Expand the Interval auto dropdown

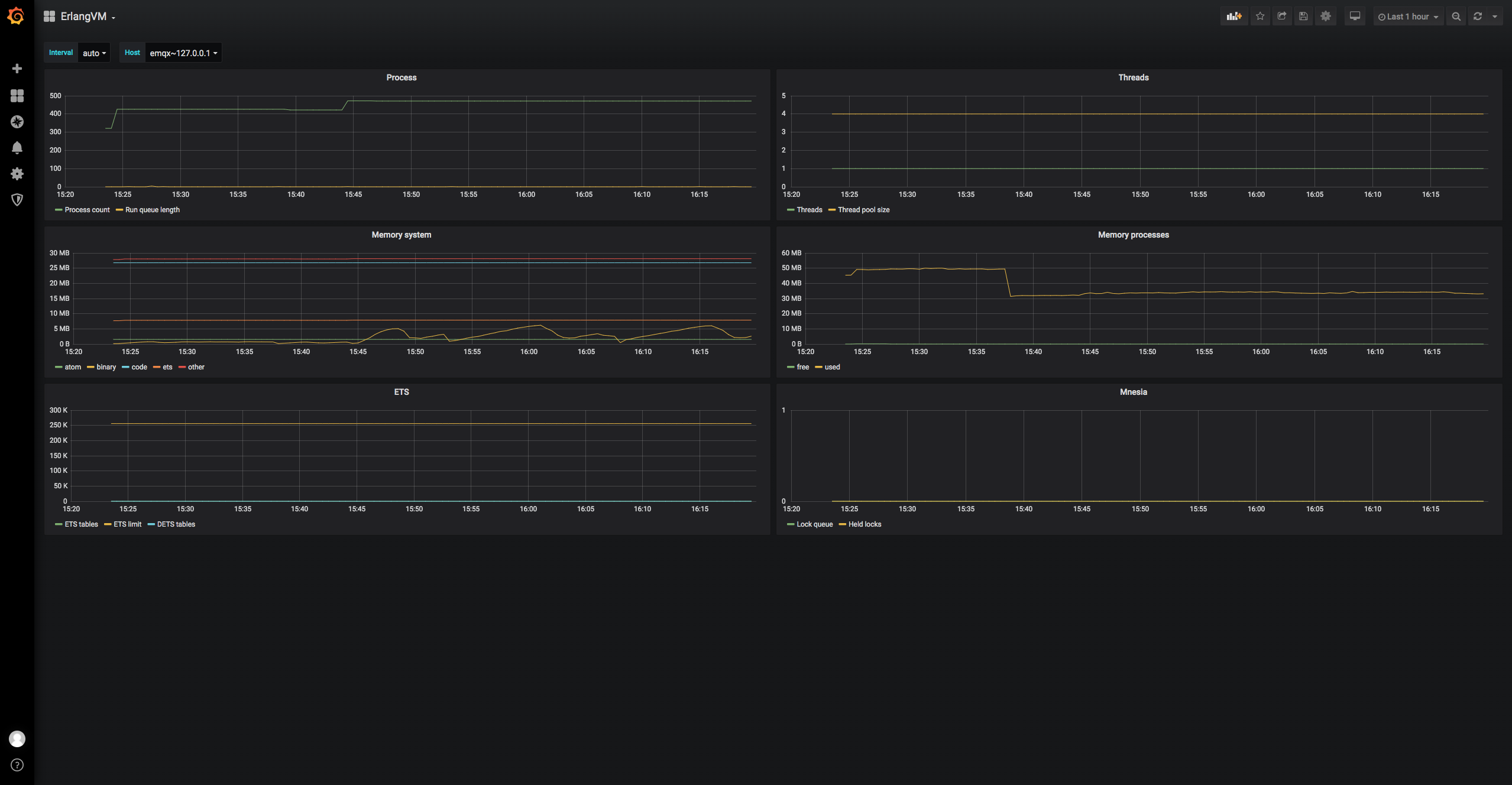pos(94,53)
